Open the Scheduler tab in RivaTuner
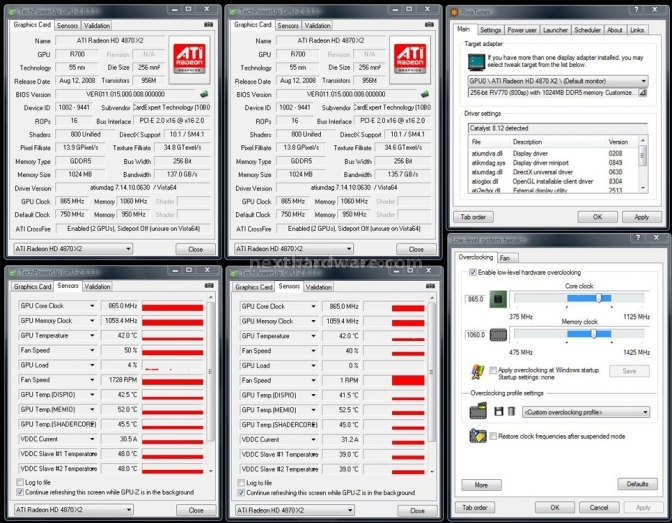This screenshot has height=523, width=672. [x=587, y=30]
